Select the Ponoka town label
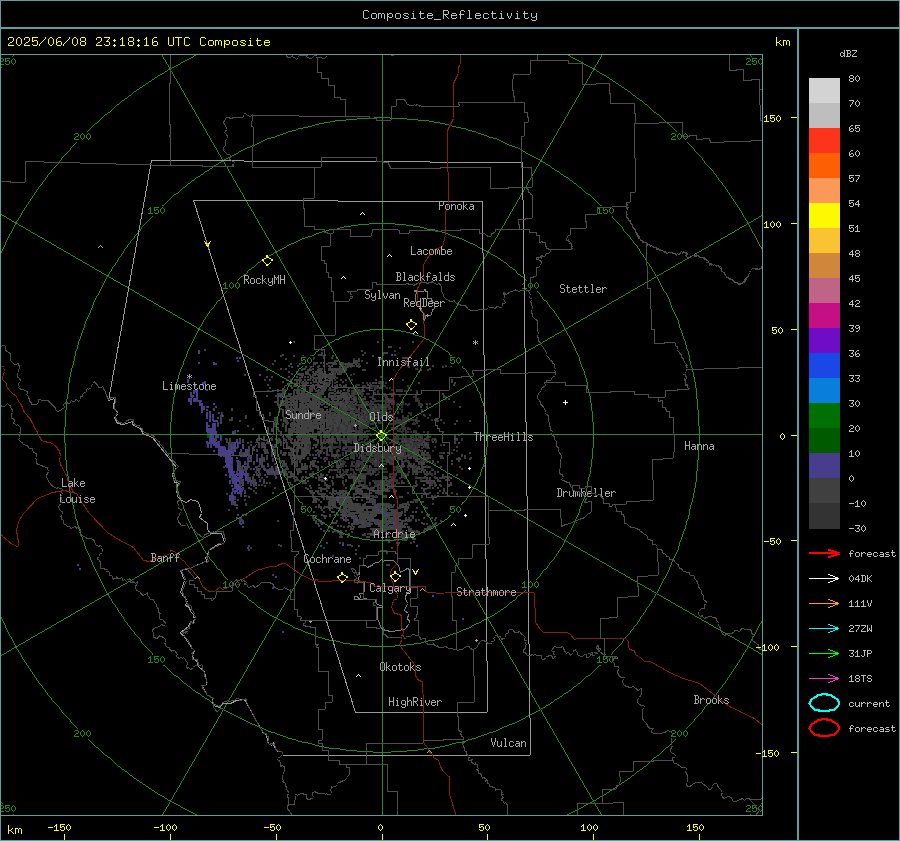The image size is (900, 841). [456, 206]
